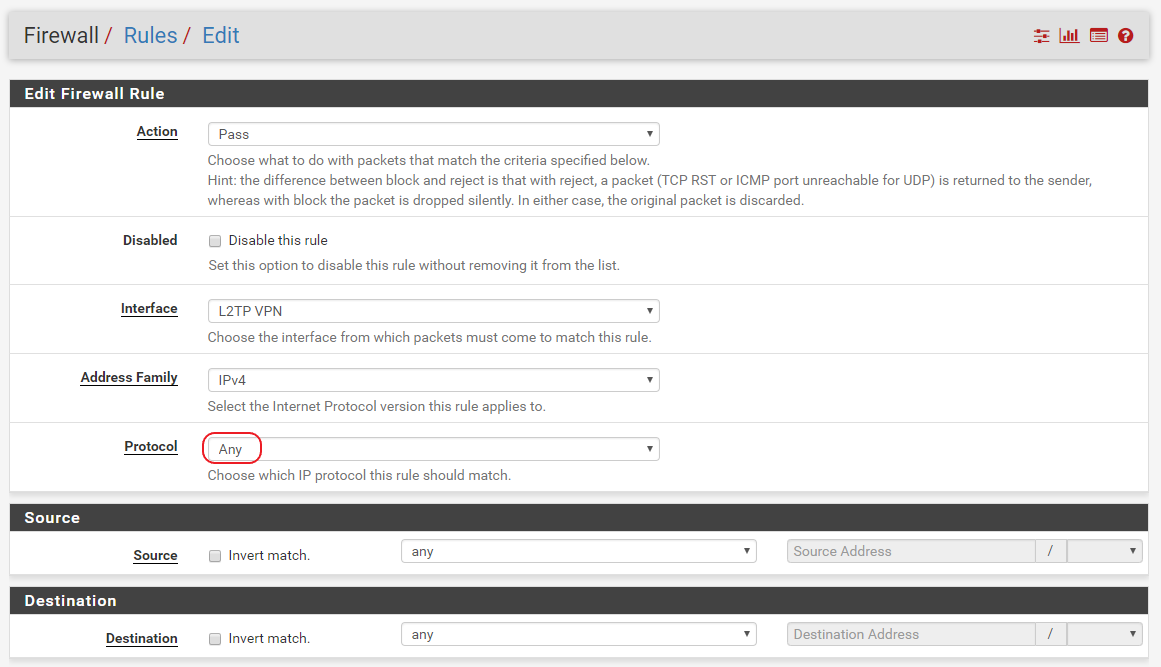Screen dimensions: 1161x667
Task: Open the Destination subnet mask dropdown
Action: 1104,634
